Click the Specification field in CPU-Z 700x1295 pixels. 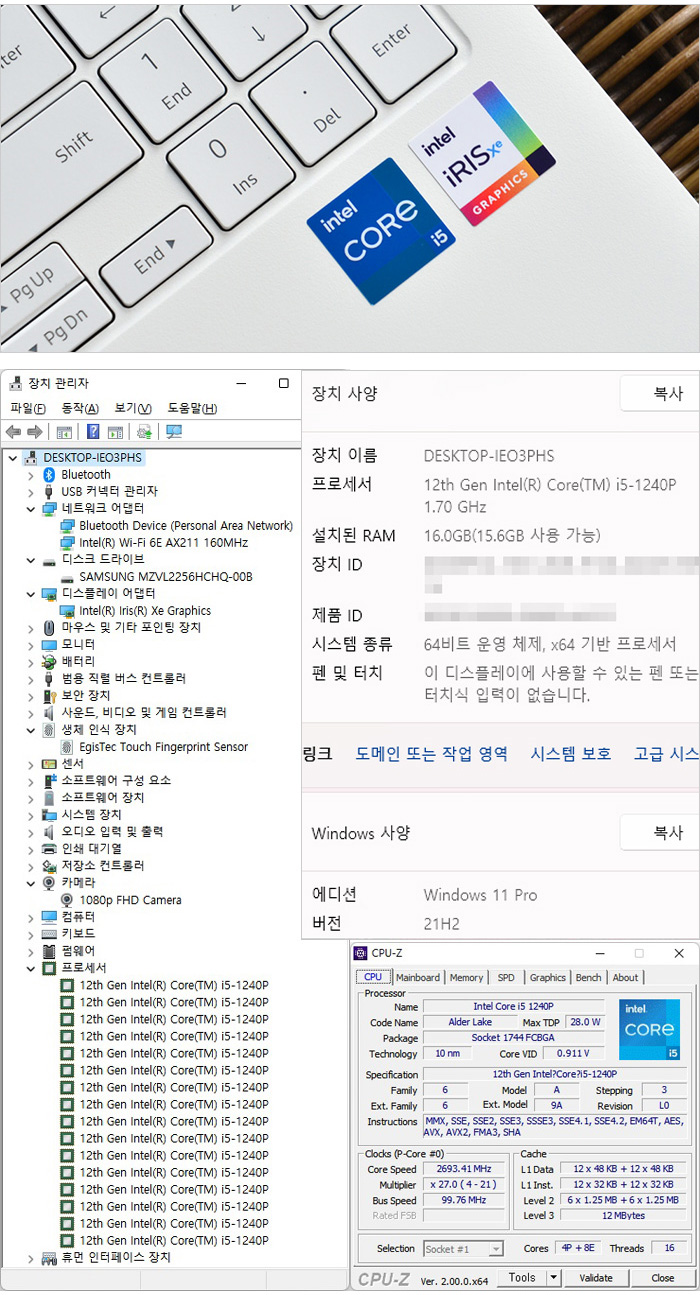(555, 1075)
